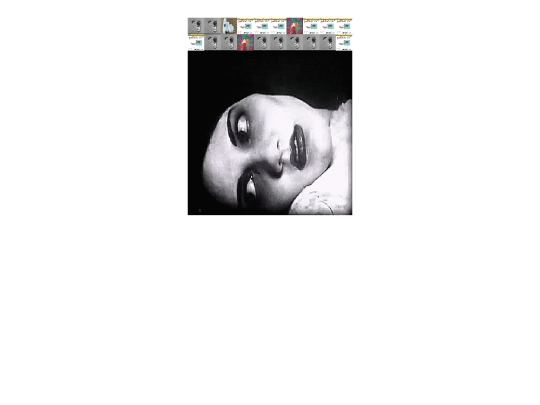This screenshot has width=540, height=405.
Task: Open the ninth thumbnail in second row, gray face
Action: coord(328,42)
